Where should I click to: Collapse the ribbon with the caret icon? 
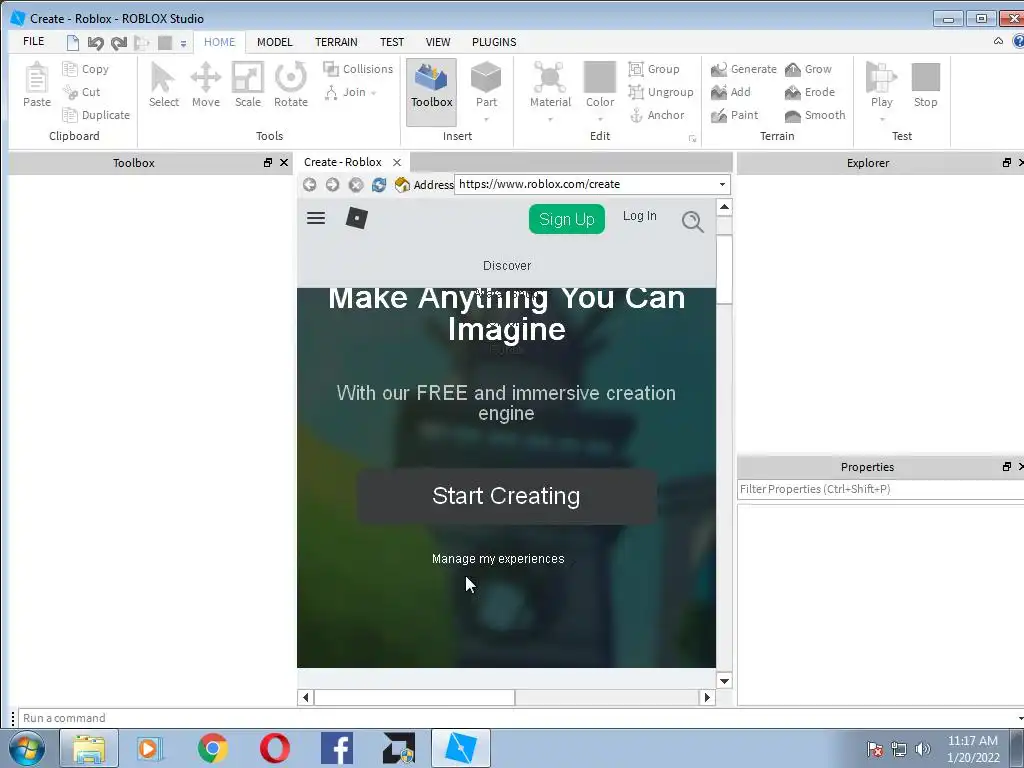coord(998,41)
